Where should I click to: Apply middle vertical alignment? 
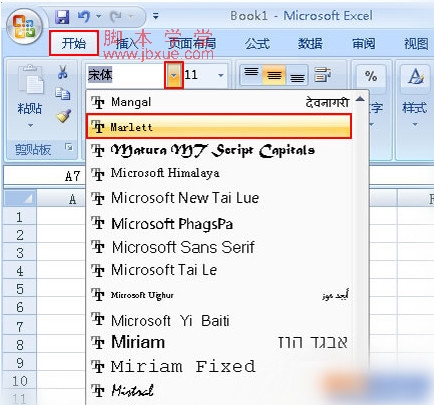point(274,75)
